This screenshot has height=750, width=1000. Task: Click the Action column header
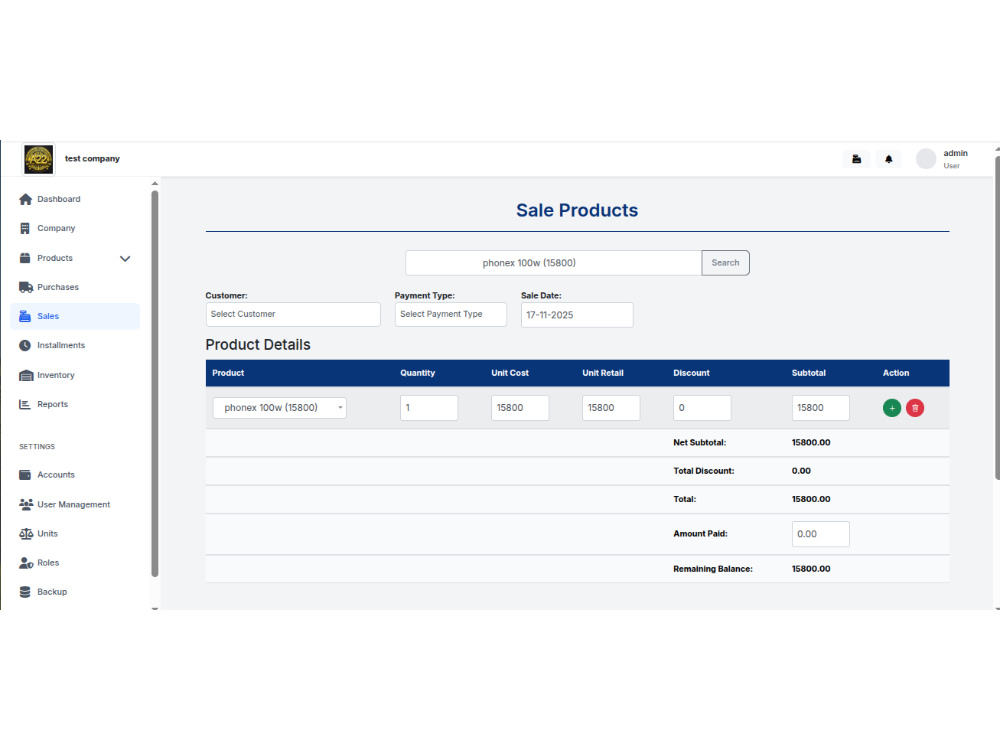pos(895,373)
